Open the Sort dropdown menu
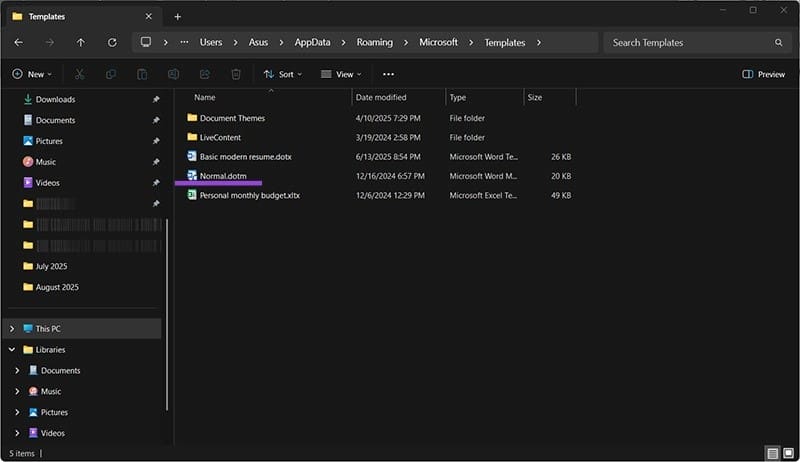Viewport: 800px width, 462px height. tap(283, 74)
